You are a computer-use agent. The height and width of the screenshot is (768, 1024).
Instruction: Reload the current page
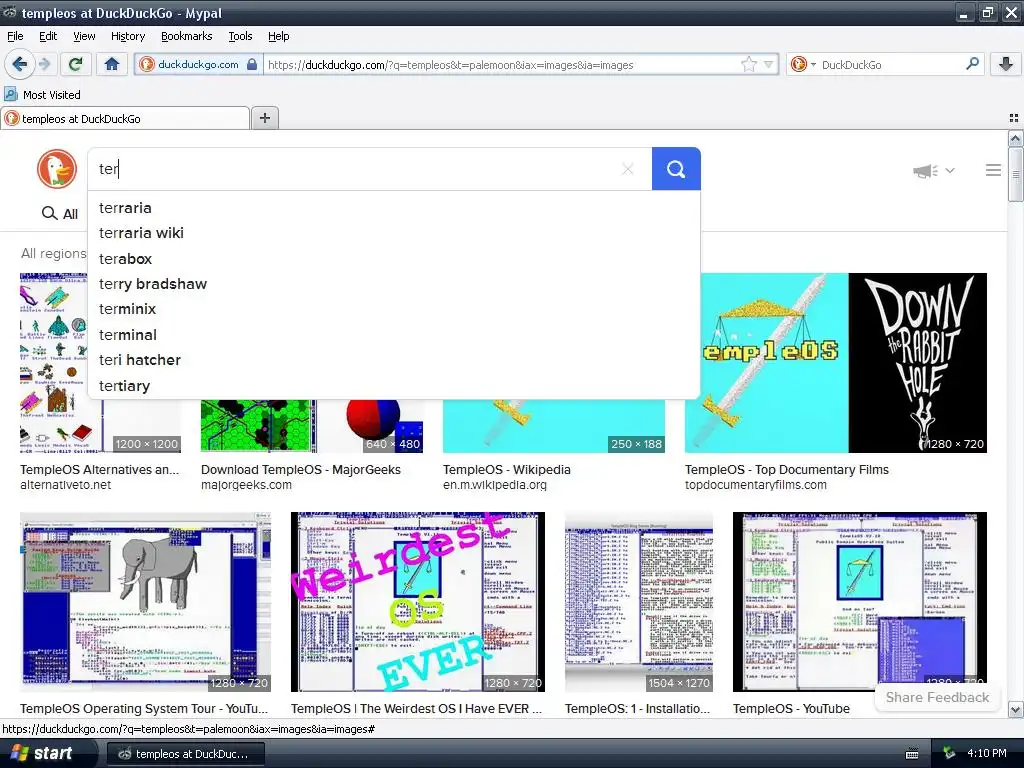[75, 64]
